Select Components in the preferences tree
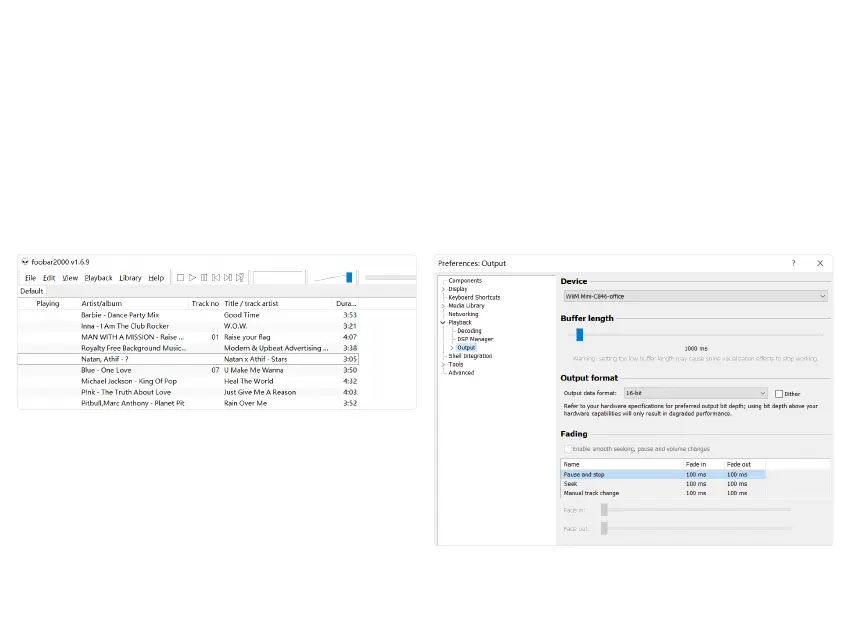Viewport: 850px width, 624px height. coord(465,281)
